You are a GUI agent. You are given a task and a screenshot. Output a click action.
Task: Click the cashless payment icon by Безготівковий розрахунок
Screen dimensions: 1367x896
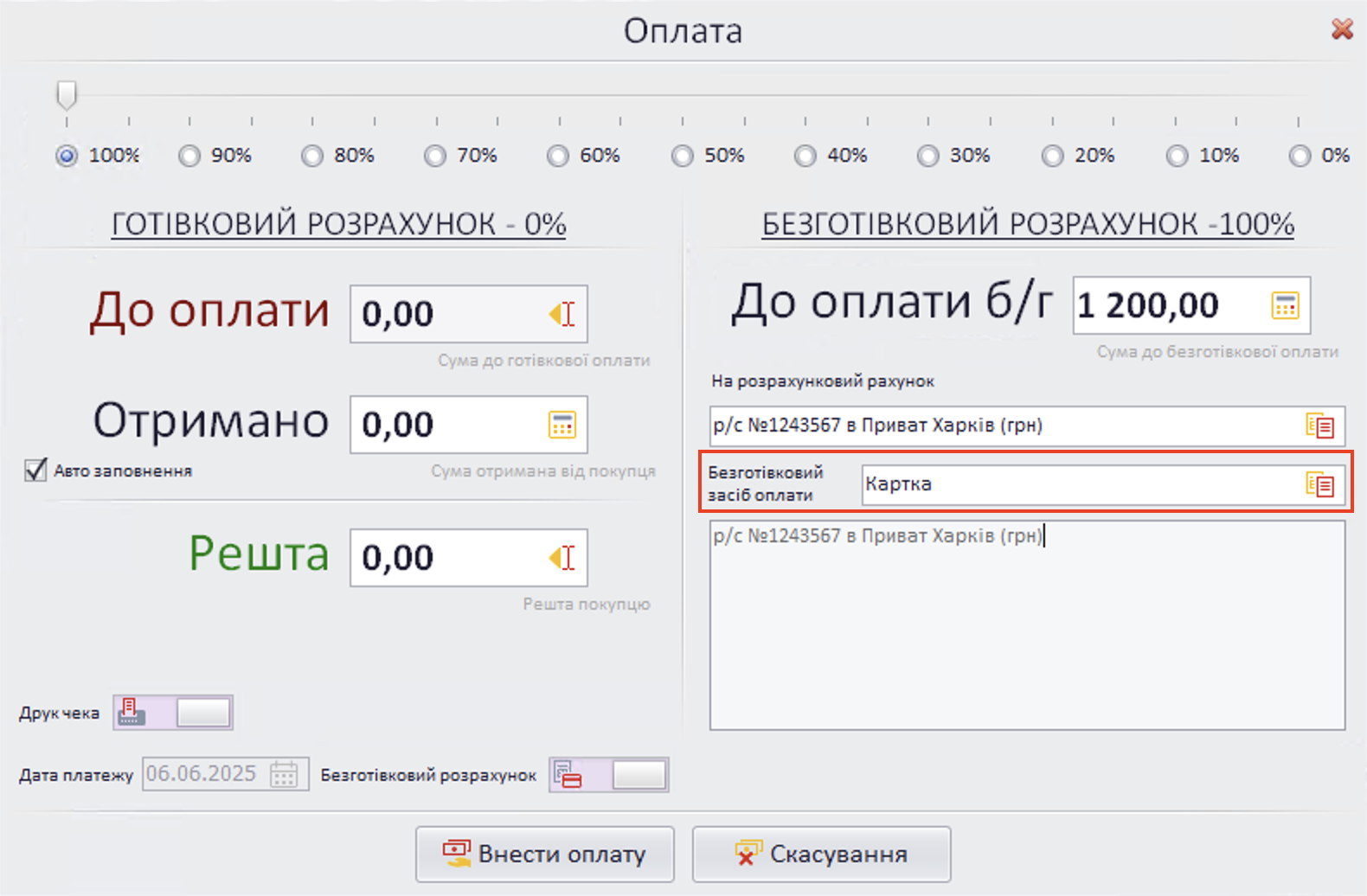click(568, 775)
